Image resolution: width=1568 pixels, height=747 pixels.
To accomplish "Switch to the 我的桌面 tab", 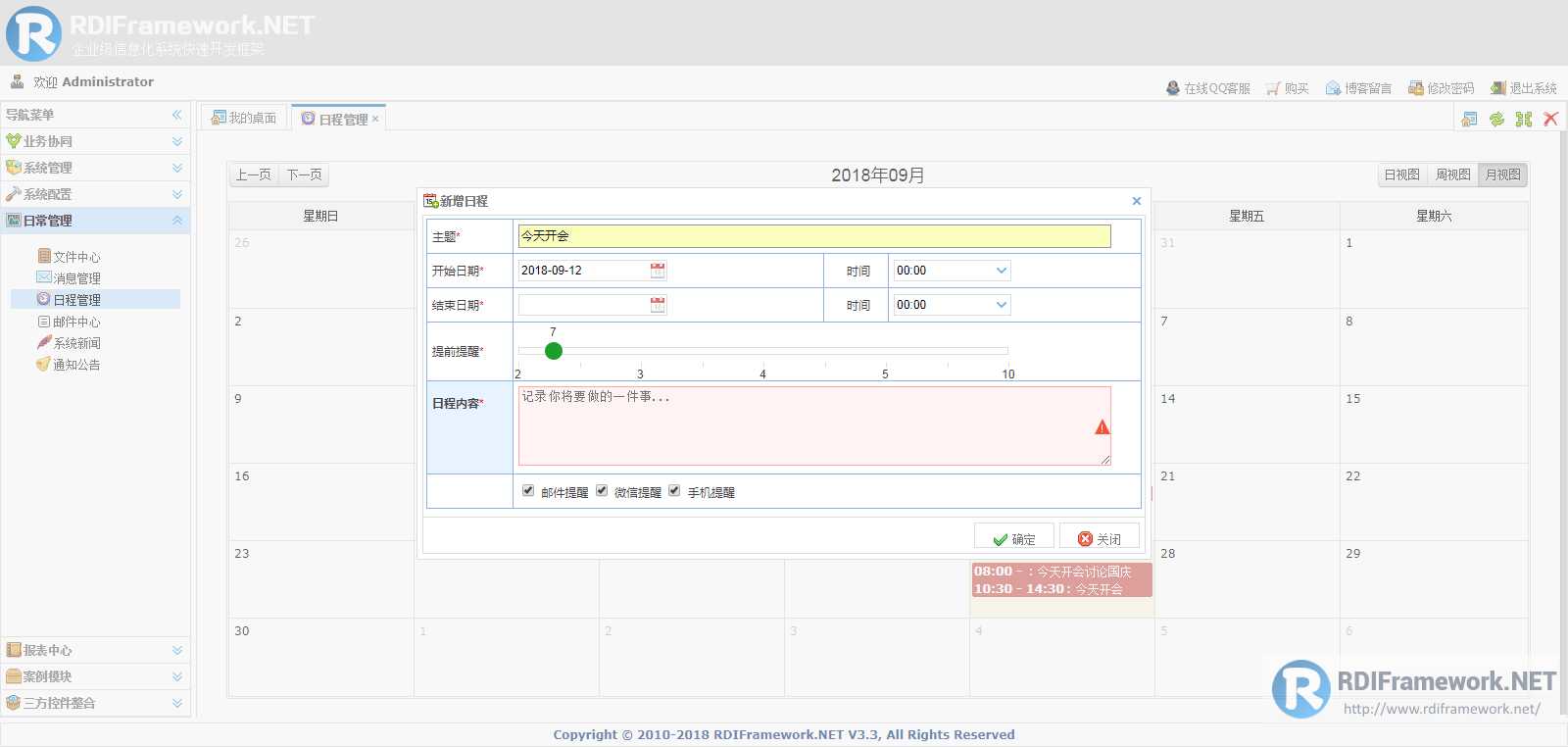I will click(x=245, y=118).
